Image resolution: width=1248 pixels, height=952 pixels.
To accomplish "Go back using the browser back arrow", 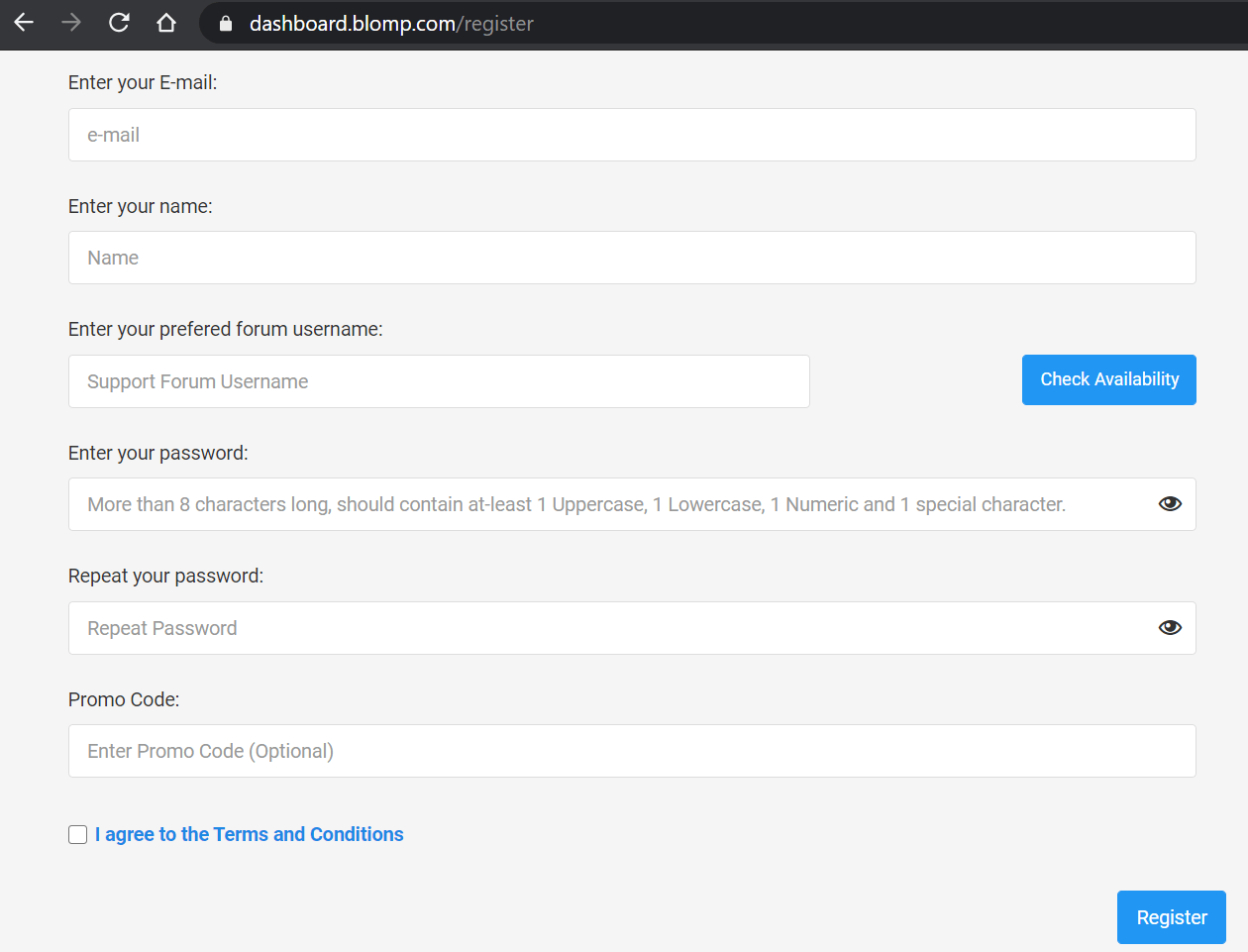I will pos(24,23).
